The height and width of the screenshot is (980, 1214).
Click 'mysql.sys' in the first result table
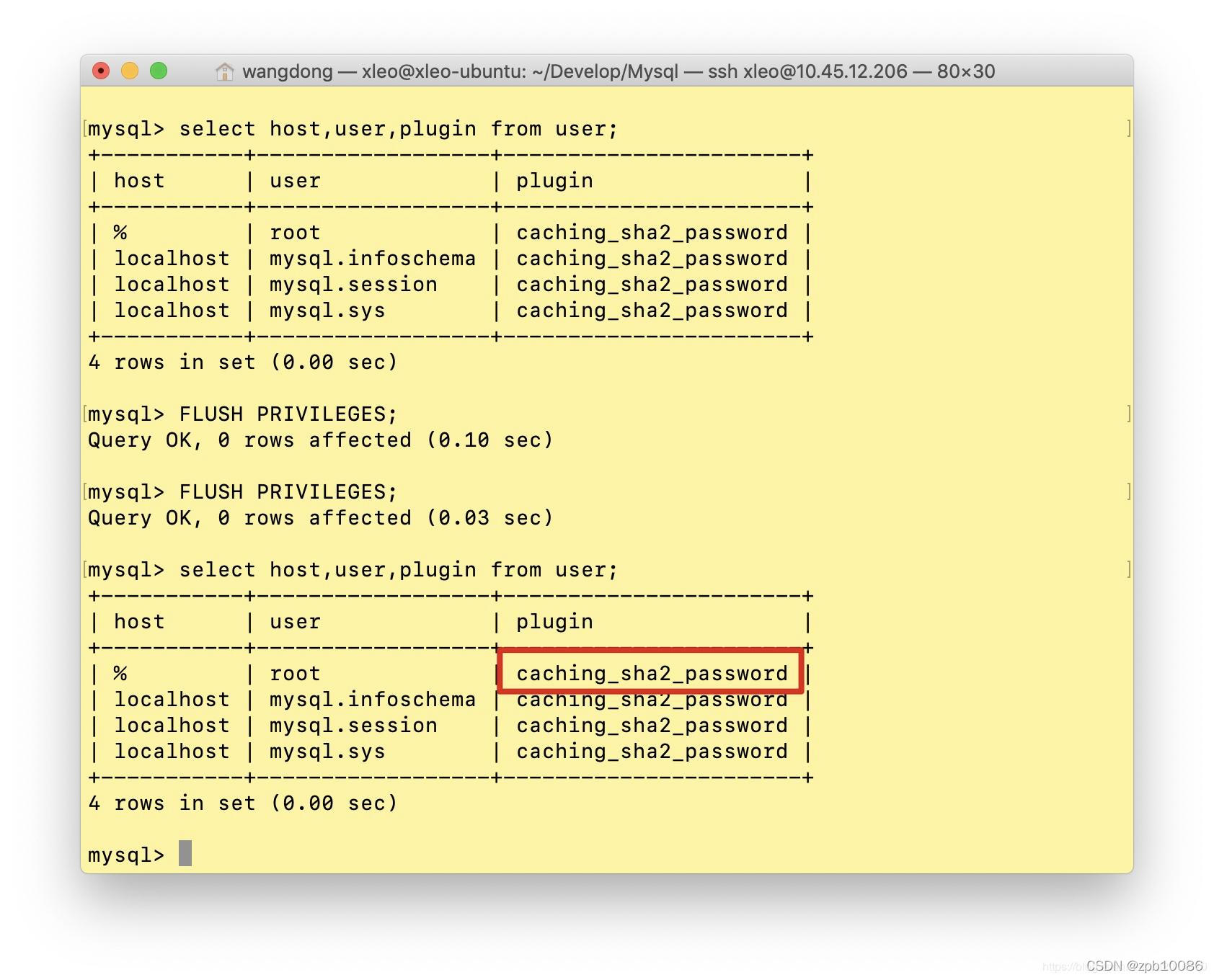click(327, 311)
